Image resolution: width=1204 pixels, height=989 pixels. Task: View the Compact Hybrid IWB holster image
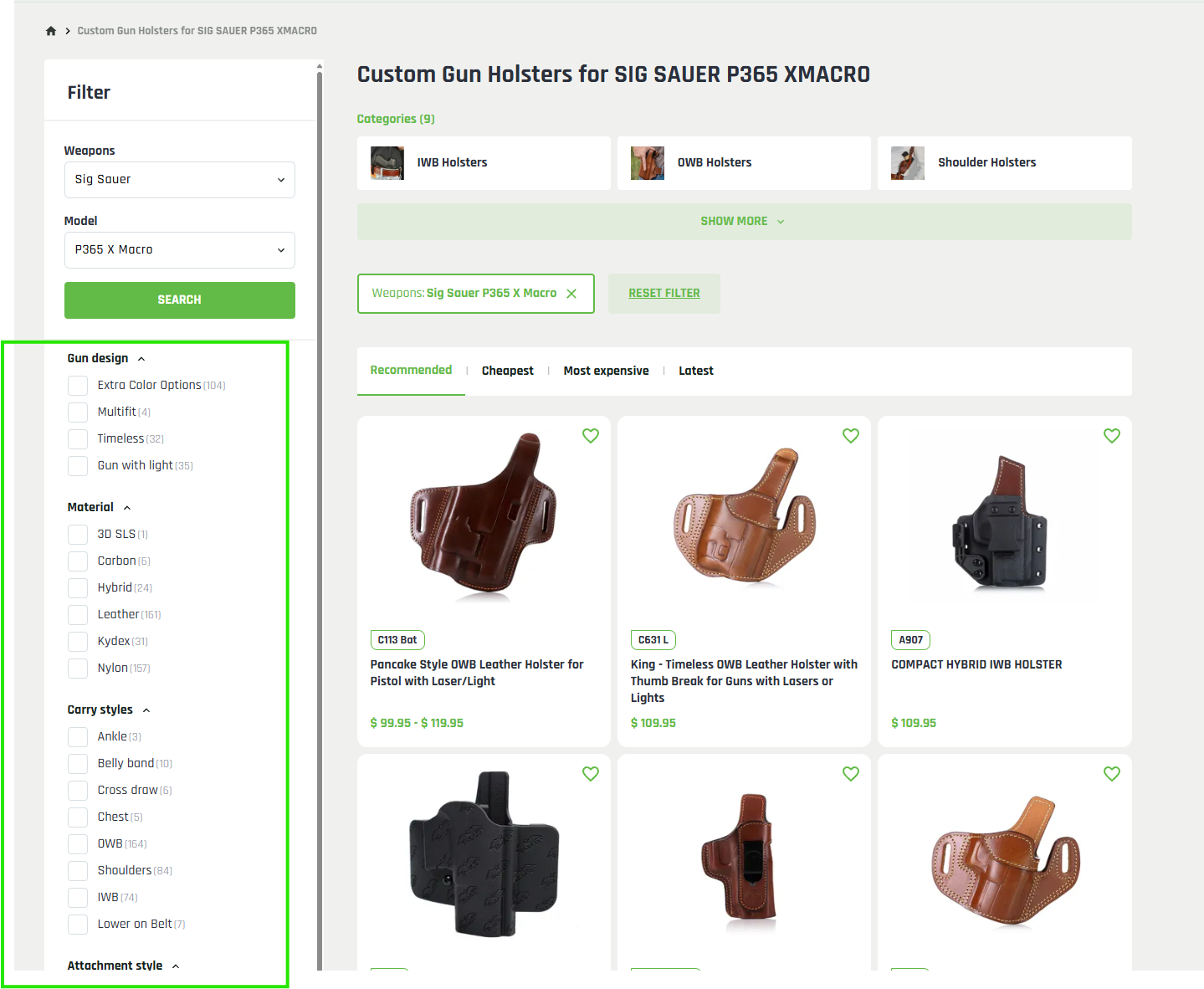1000,523
